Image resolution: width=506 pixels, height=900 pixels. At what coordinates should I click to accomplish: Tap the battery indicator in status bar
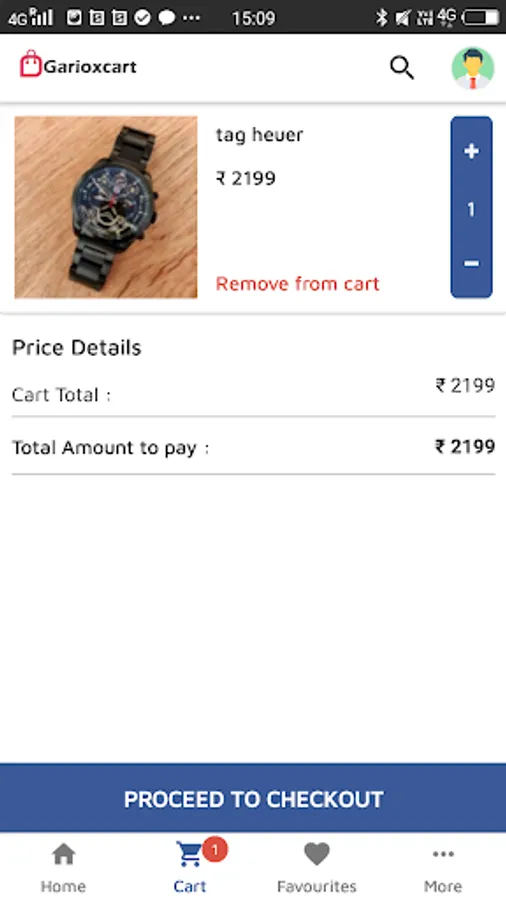pyautogui.click(x=481, y=18)
